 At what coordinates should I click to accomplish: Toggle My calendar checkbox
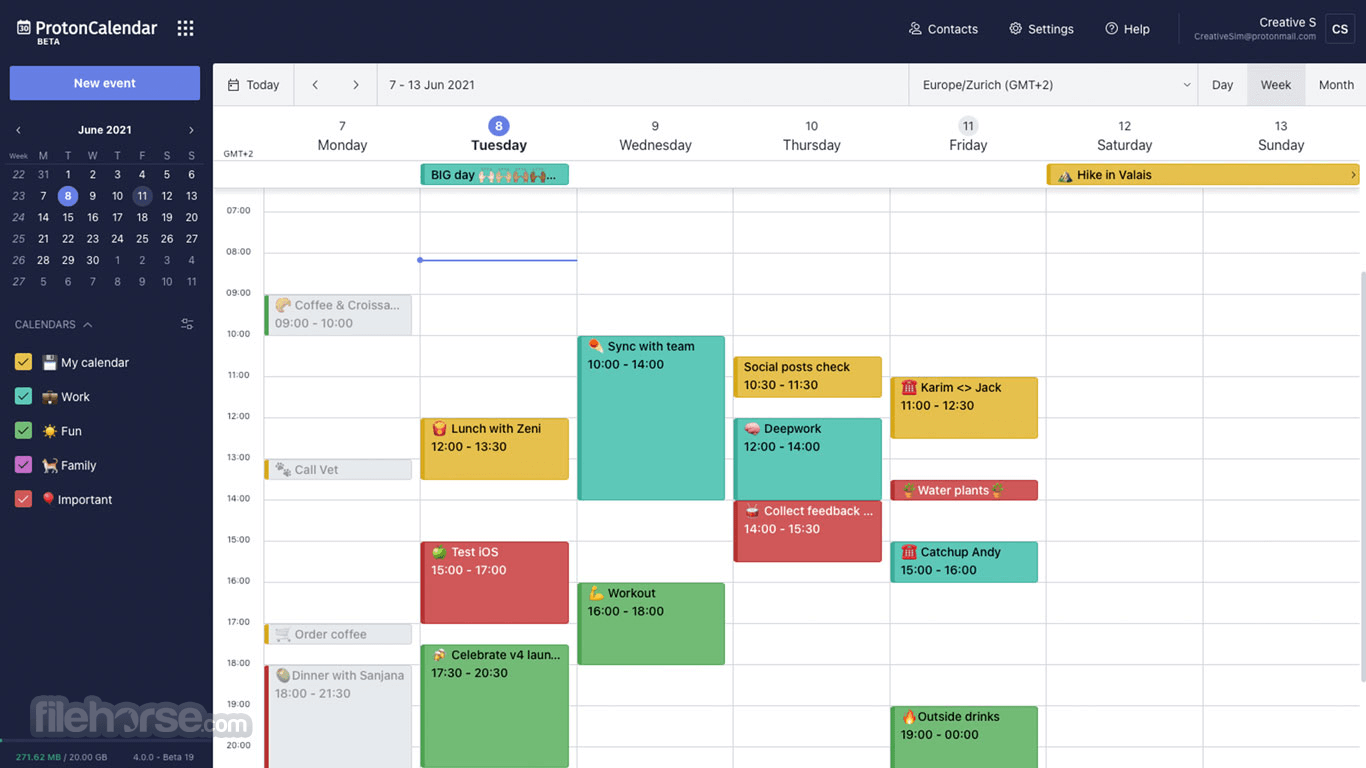click(24, 362)
